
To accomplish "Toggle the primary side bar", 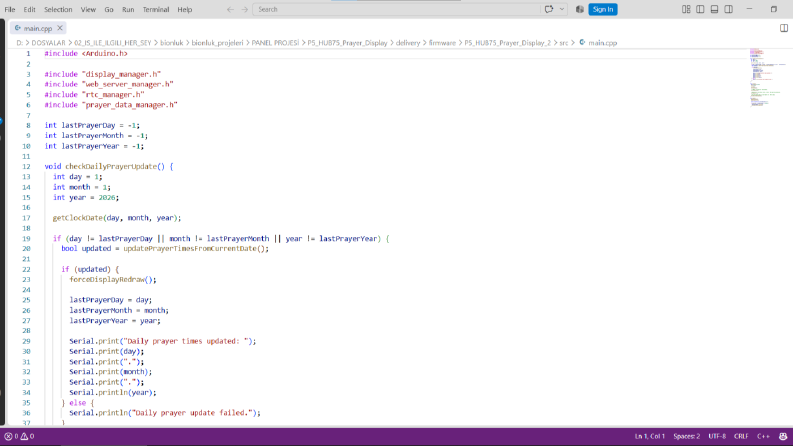I will click(700, 9).
